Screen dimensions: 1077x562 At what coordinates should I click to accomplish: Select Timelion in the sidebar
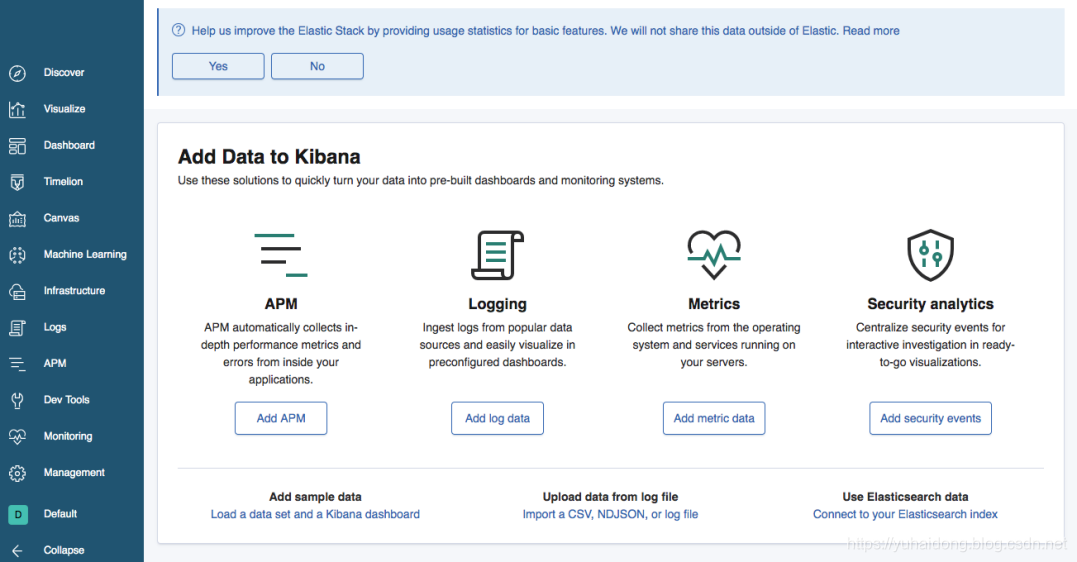(63, 181)
